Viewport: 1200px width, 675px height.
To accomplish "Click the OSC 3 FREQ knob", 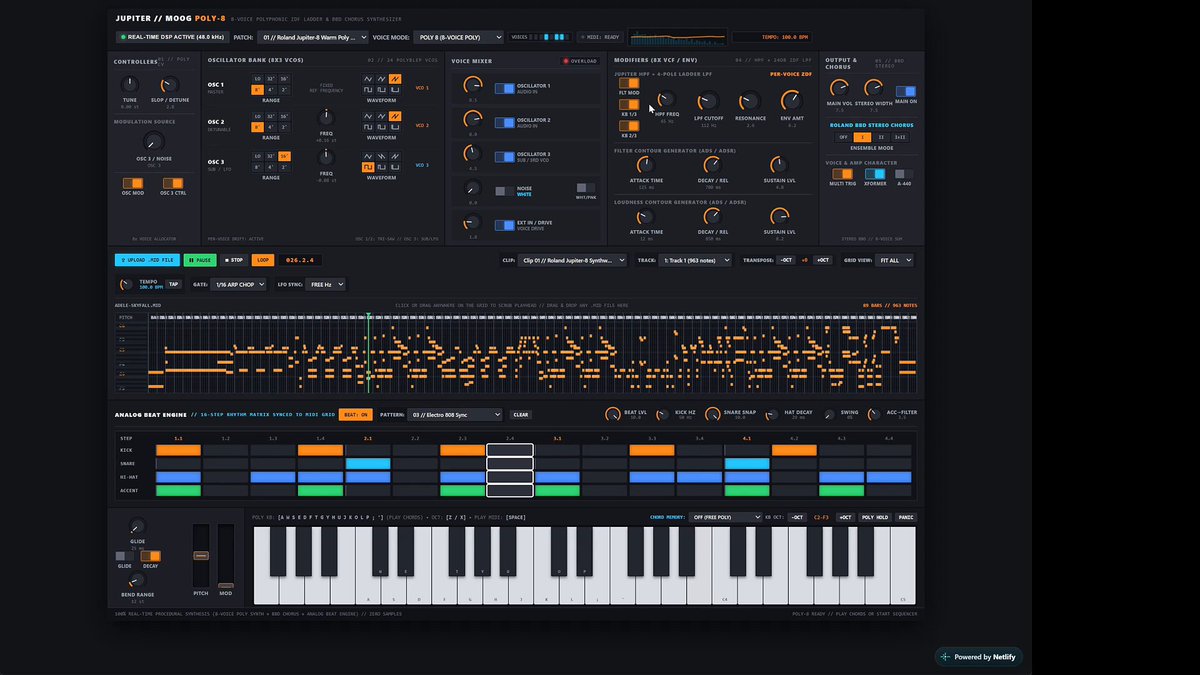I will coord(326,157).
